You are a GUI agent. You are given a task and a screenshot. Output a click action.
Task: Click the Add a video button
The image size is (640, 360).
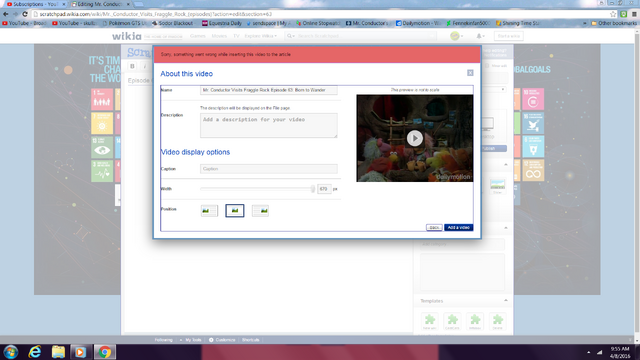pos(459,227)
